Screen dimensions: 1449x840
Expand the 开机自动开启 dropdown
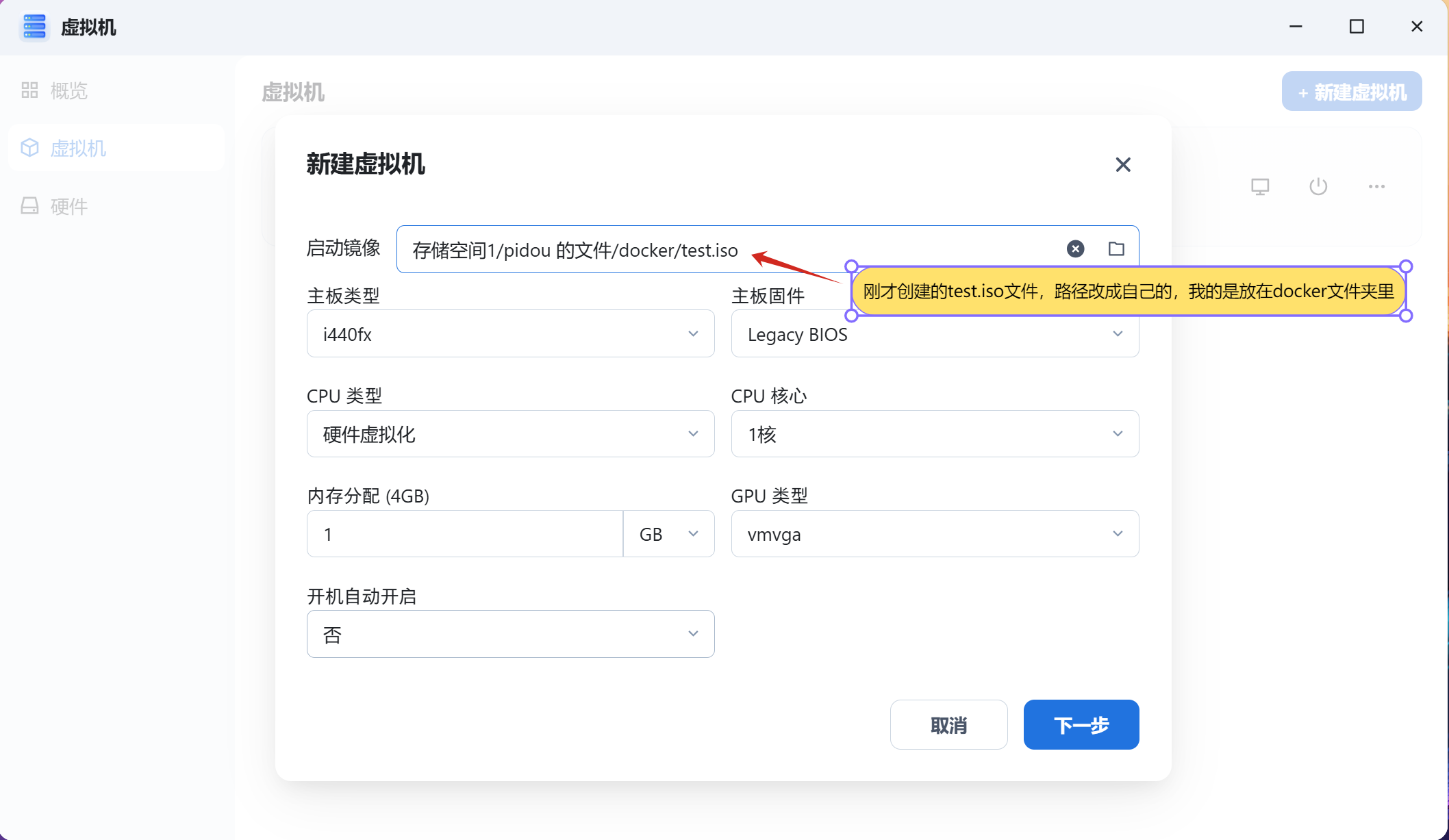point(510,634)
